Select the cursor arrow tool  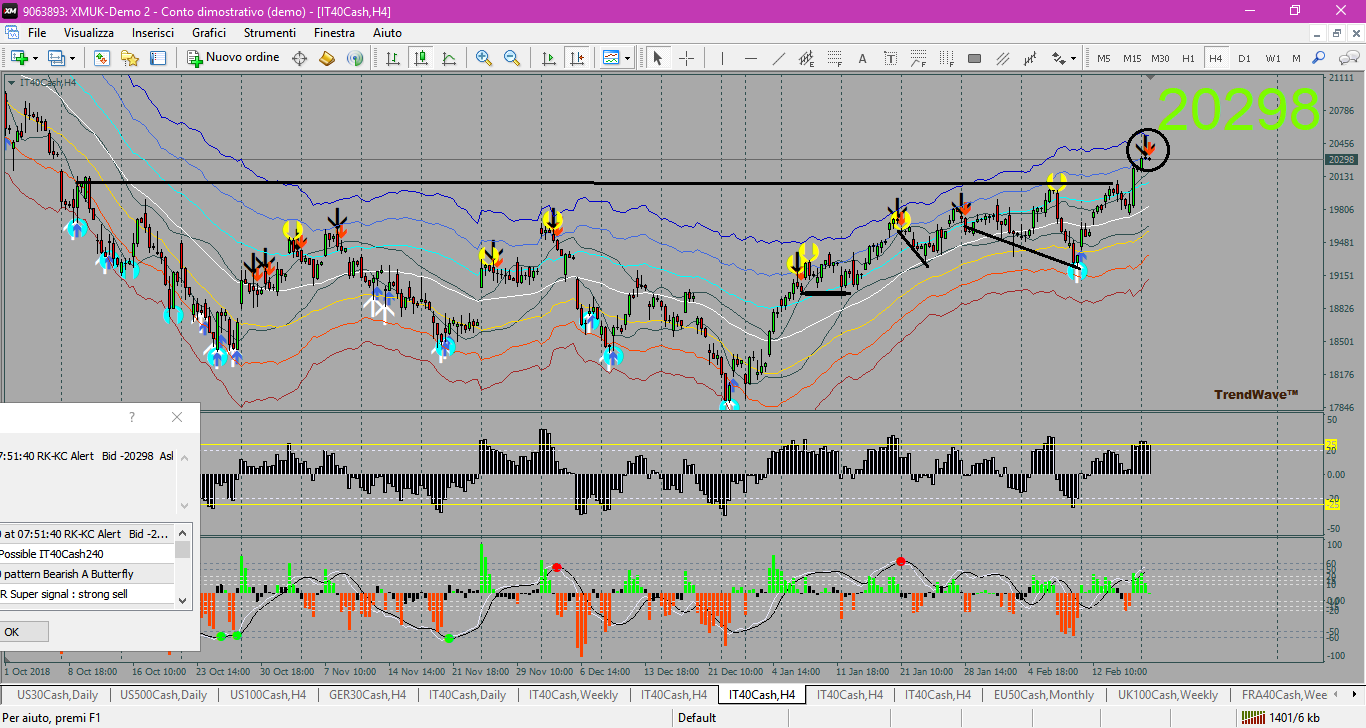point(658,58)
